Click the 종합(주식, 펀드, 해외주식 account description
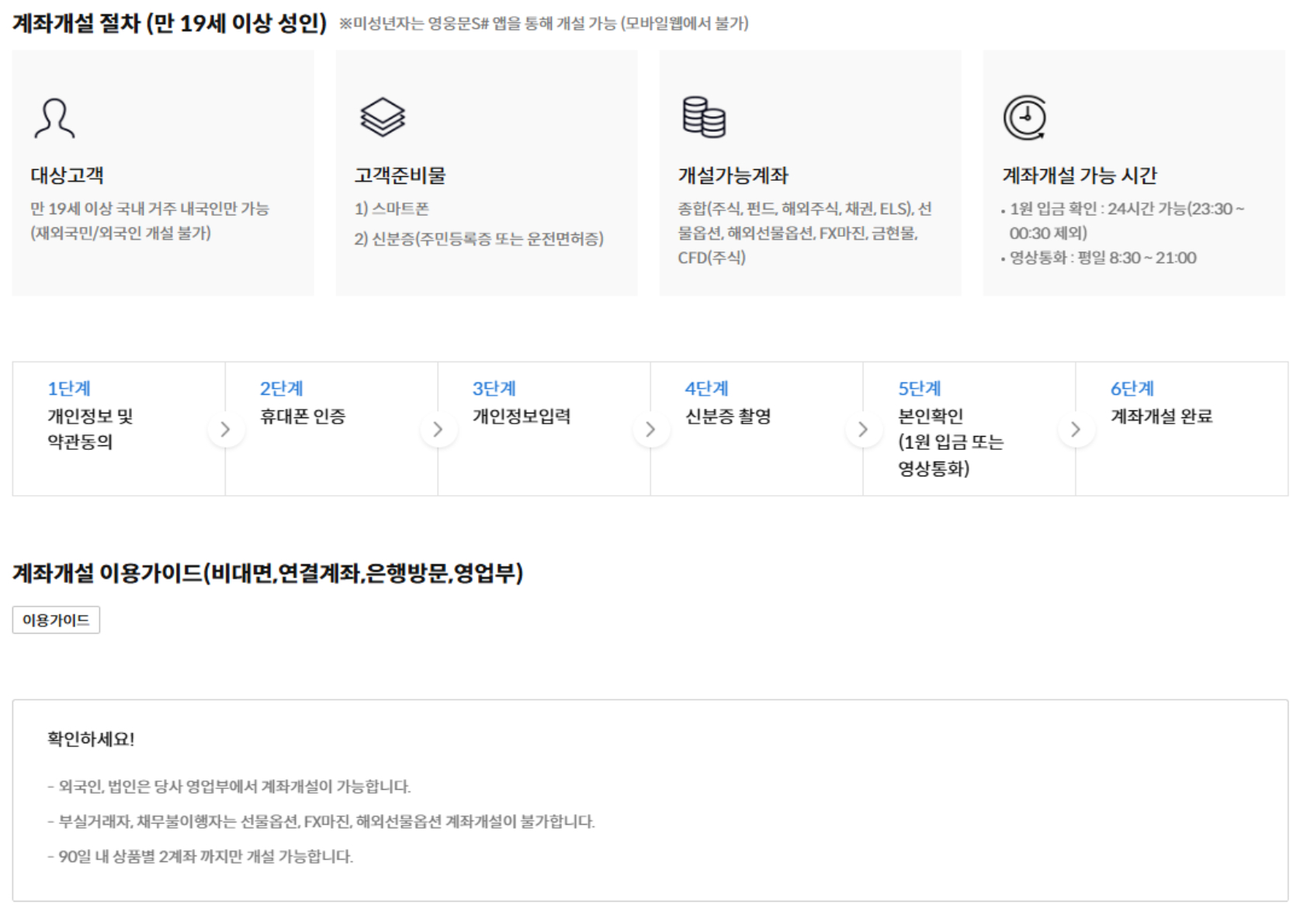The image size is (1307, 924). (x=805, y=233)
